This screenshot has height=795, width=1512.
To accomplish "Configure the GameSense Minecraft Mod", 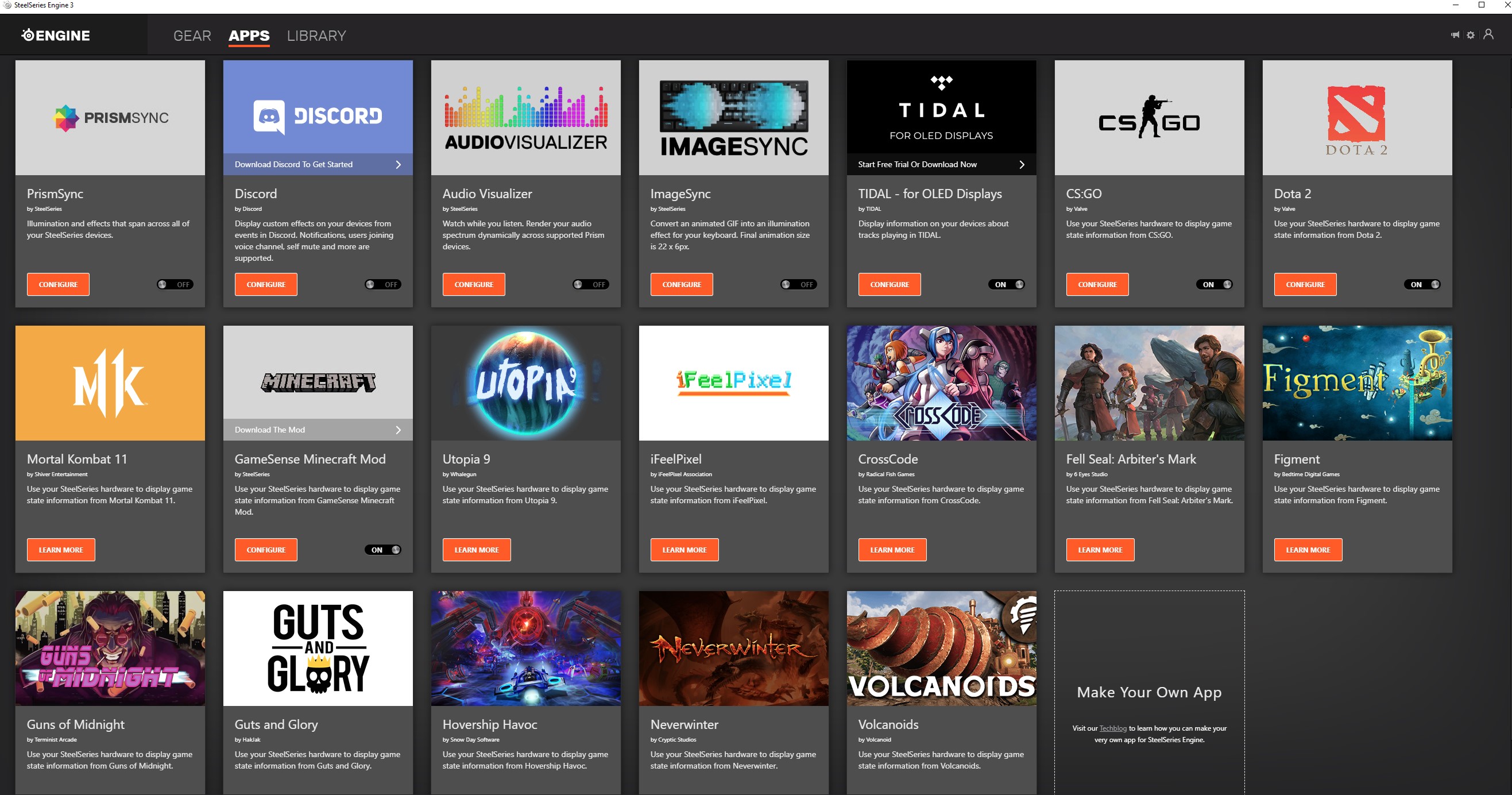I will pyautogui.click(x=266, y=550).
